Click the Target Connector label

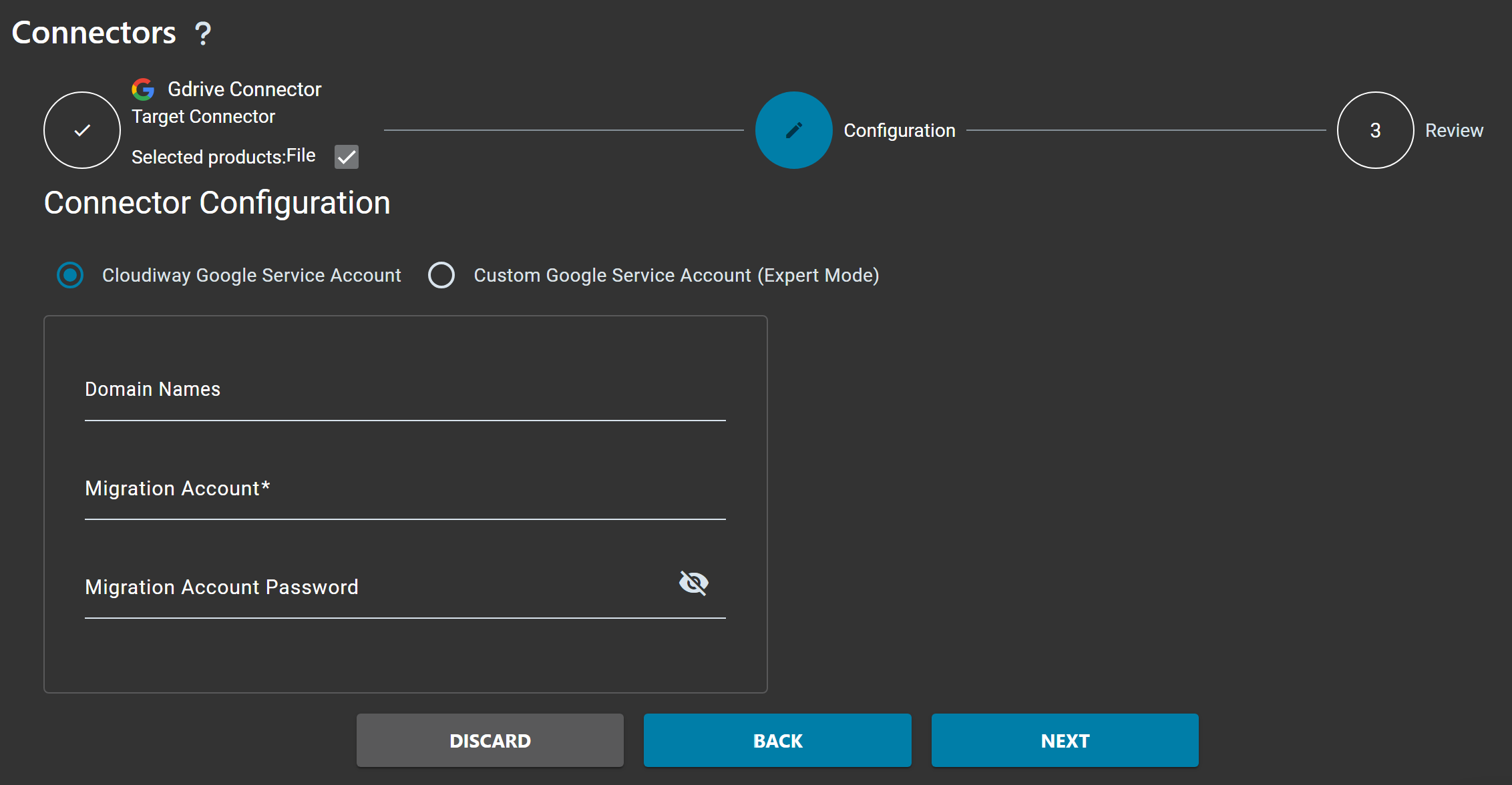pyautogui.click(x=203, y=116)
